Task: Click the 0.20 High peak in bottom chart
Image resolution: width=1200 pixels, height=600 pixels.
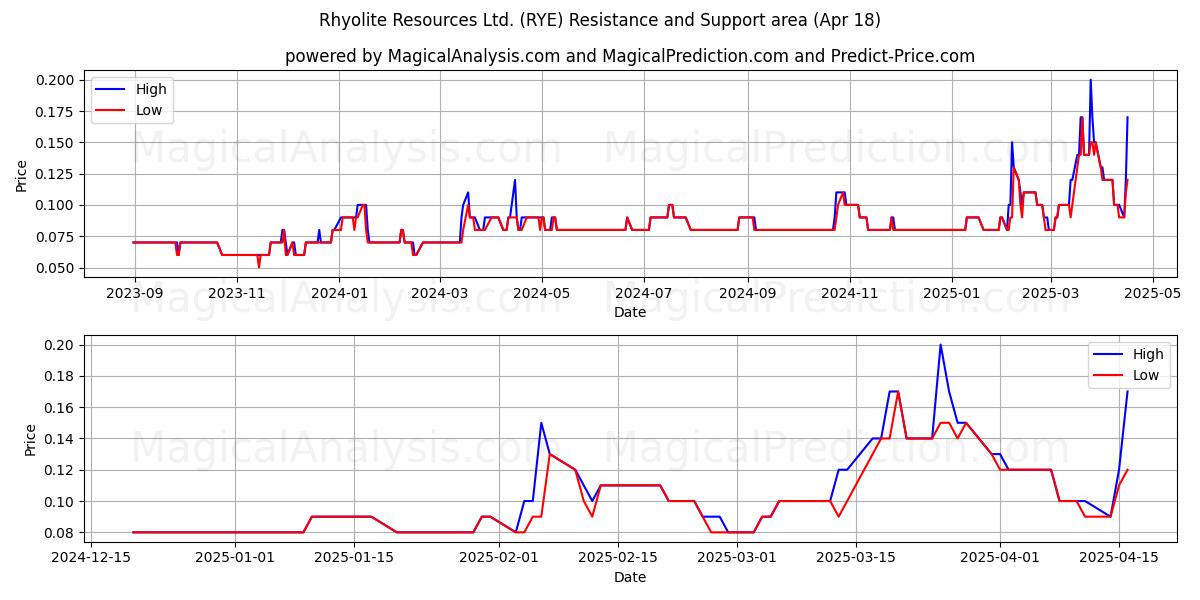Action: pyautogui.click(x=940, y=345)
